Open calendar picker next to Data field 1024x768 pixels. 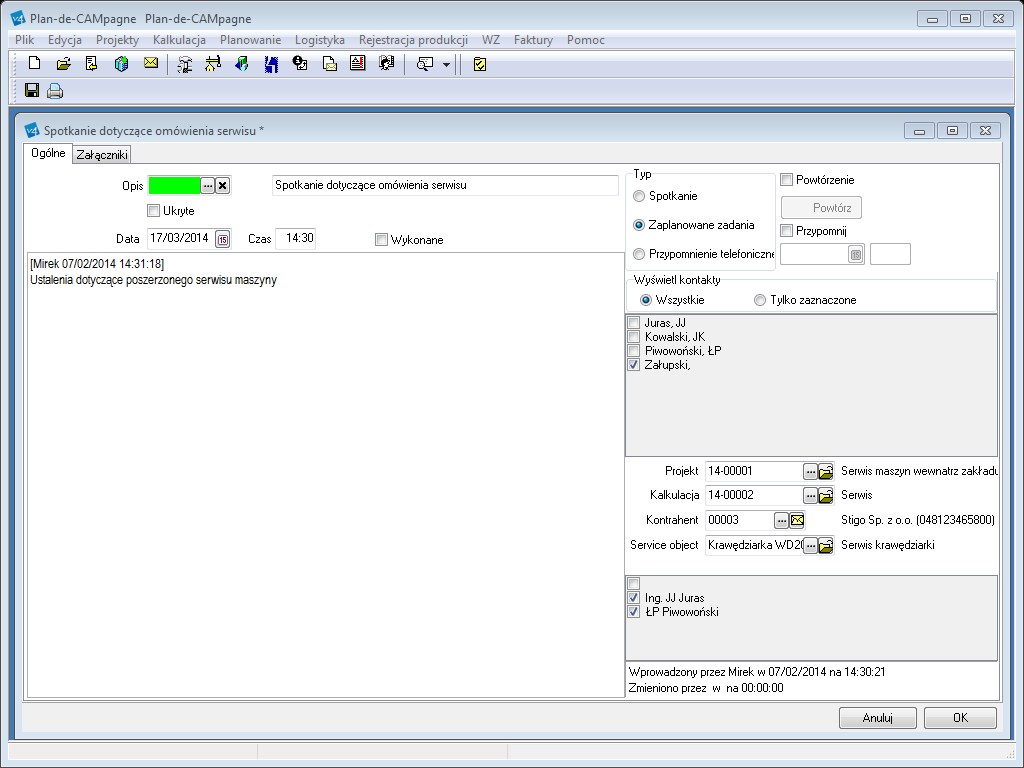coord(223,239)
